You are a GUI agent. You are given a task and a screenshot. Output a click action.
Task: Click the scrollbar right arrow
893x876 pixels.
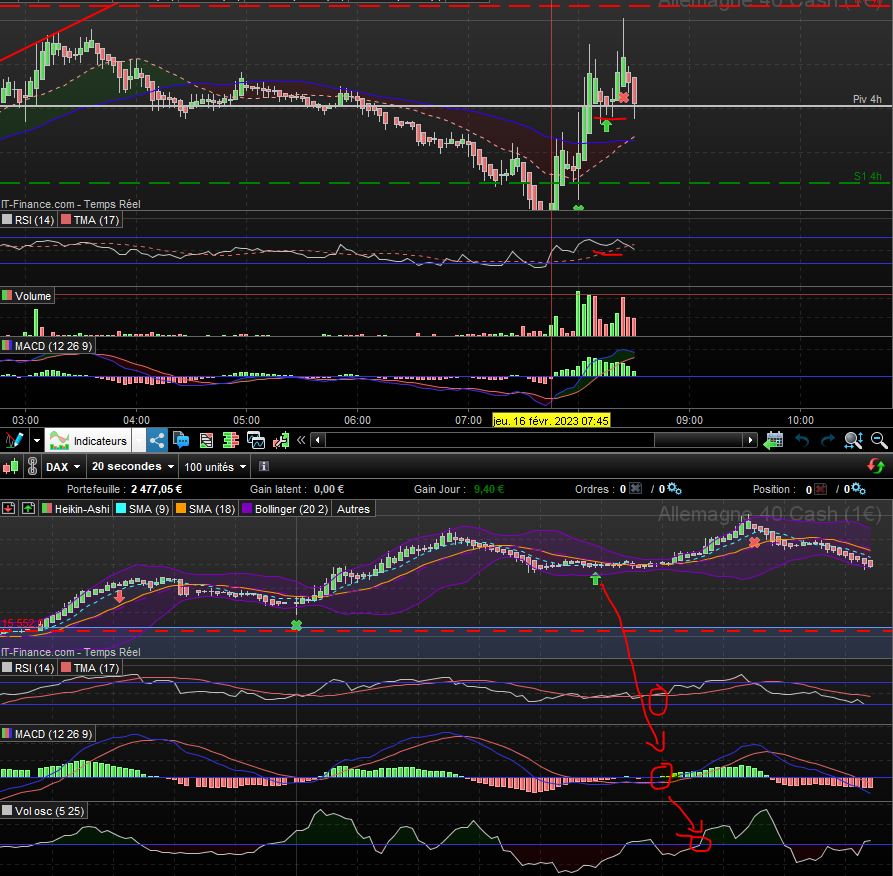(x=751, y=440)
